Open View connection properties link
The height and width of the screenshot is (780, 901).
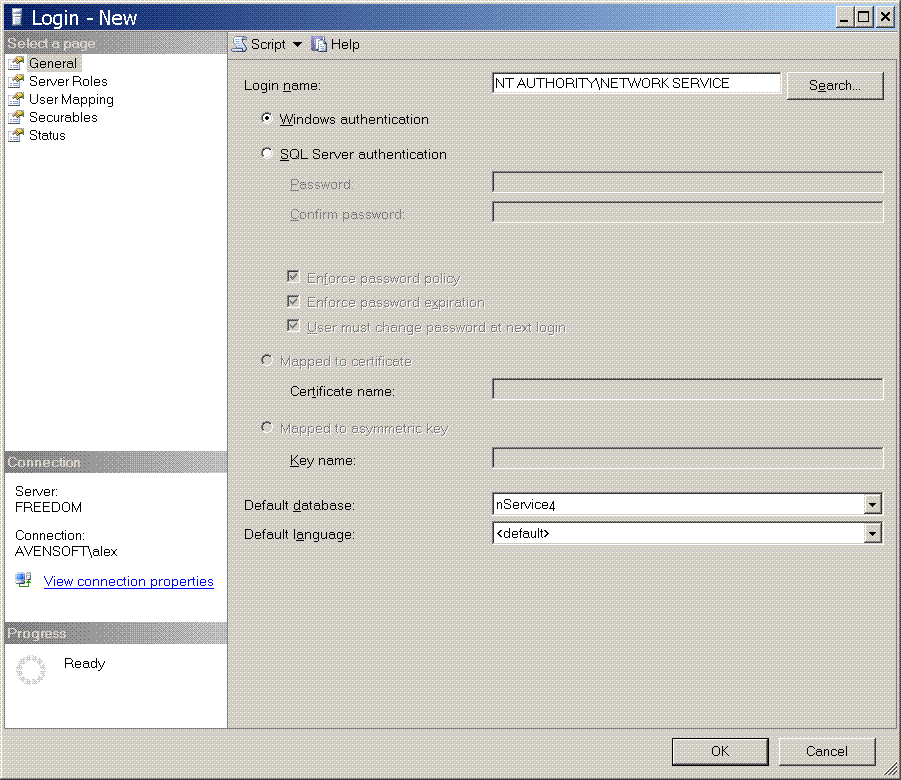[129, 581]
